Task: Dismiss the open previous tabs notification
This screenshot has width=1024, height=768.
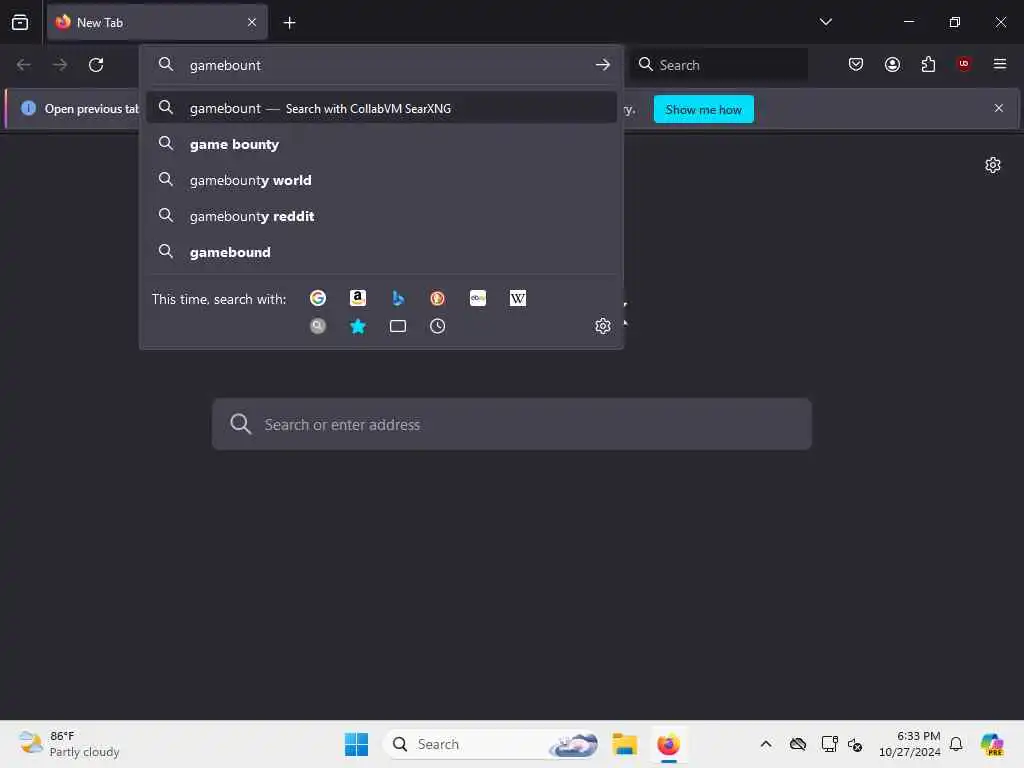Action: pos(998,108)
